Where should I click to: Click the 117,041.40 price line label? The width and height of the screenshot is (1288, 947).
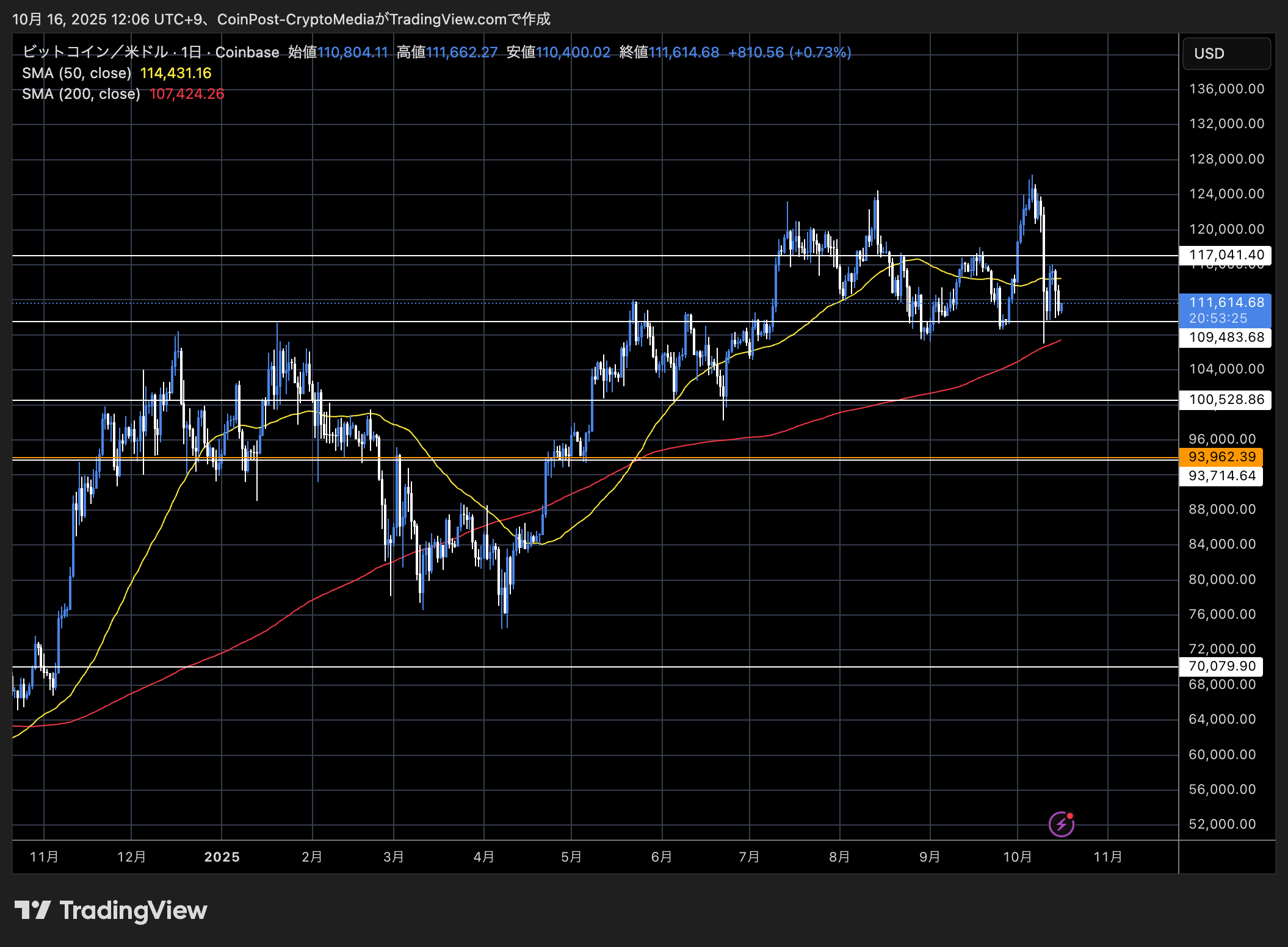pyautogui.click(x=1226, y=255)
